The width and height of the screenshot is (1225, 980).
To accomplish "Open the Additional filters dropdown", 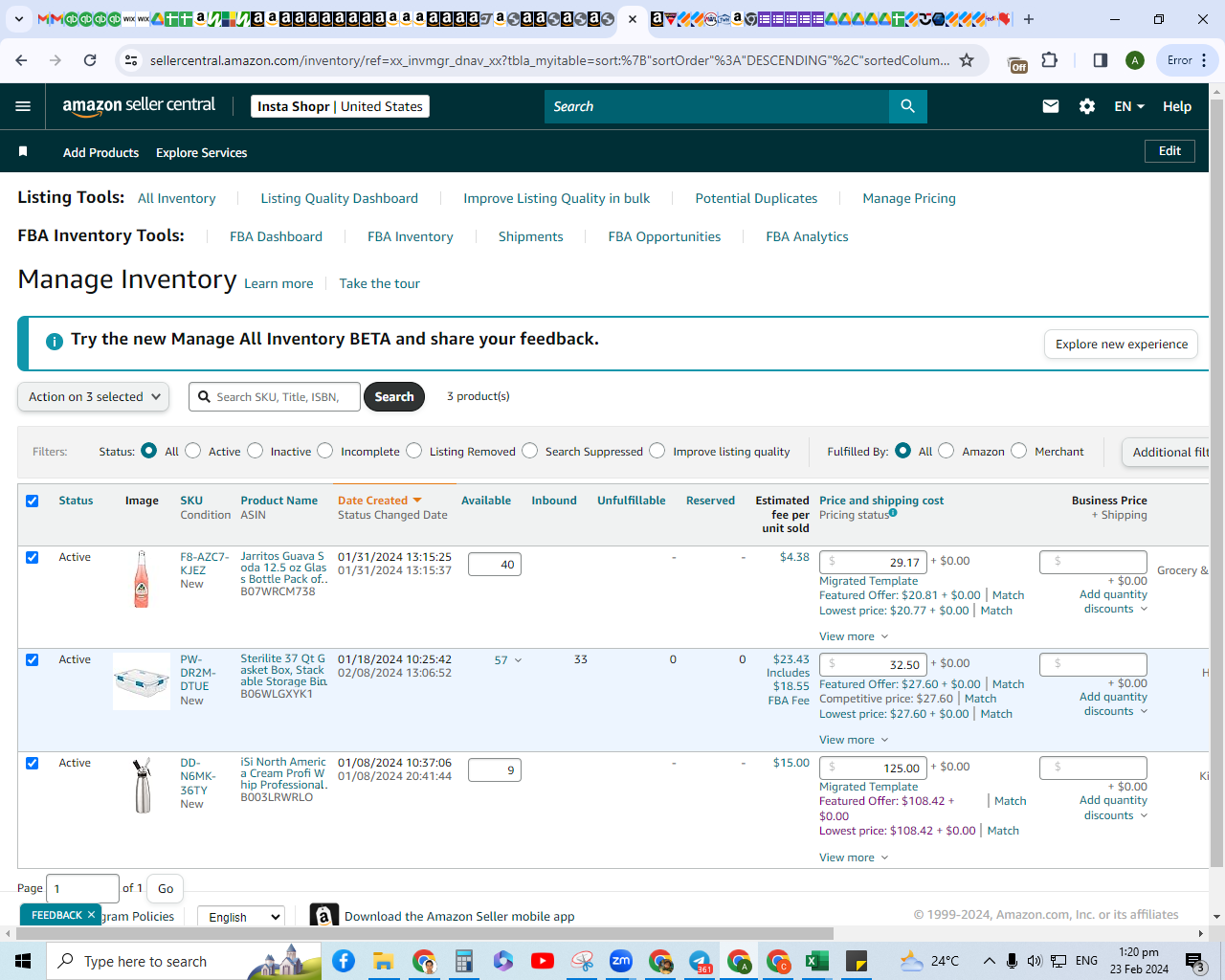I will pyautogui.click(x=1168, y=452).
